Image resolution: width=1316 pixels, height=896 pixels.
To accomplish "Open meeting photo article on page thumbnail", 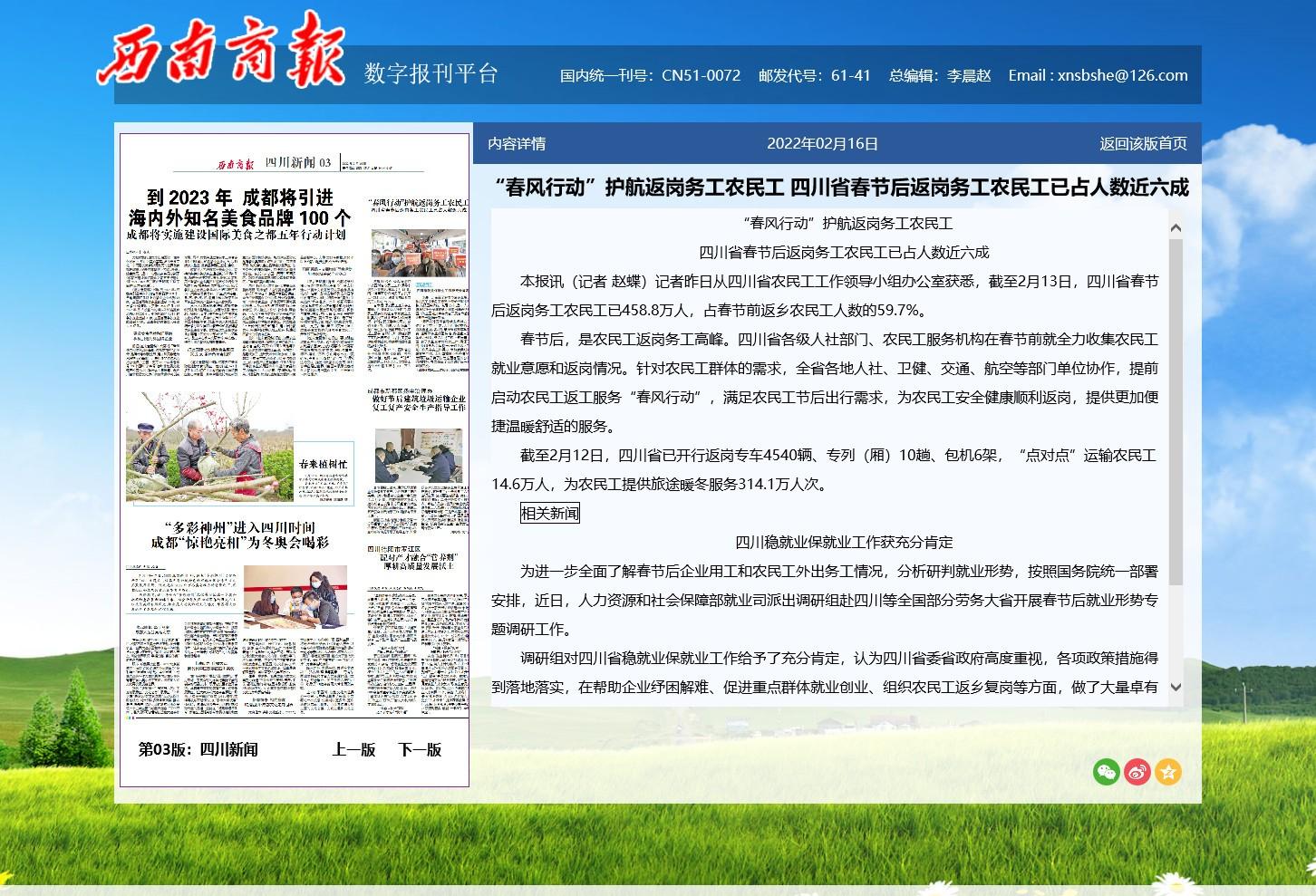I will (x=418, y=456).
